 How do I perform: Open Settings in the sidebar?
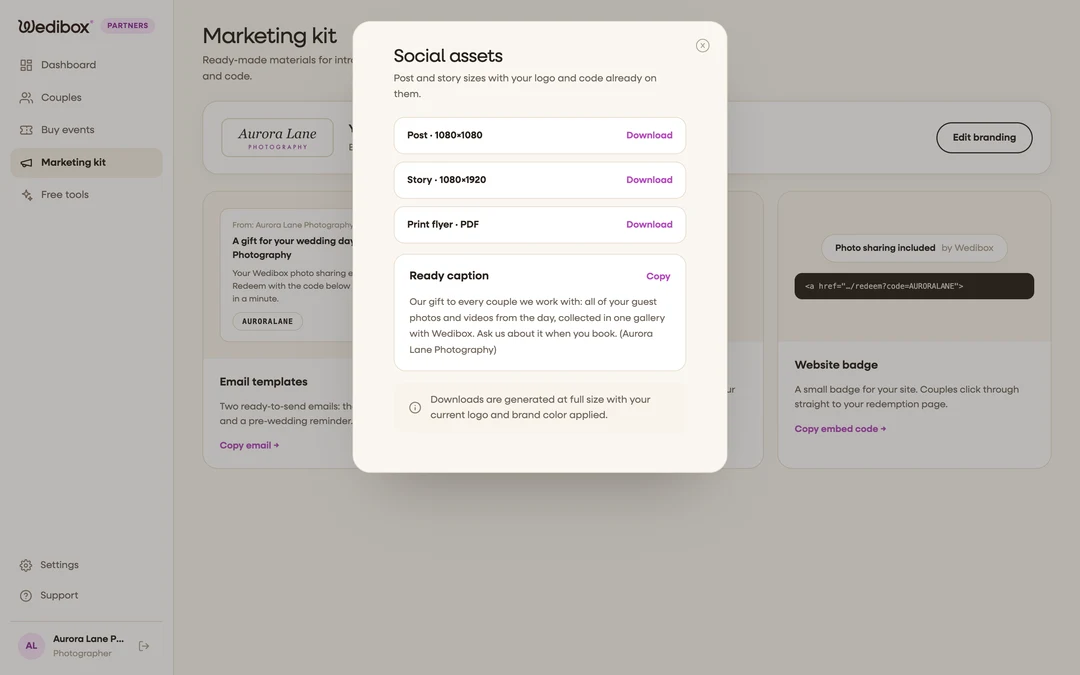(x=86, y=565)
